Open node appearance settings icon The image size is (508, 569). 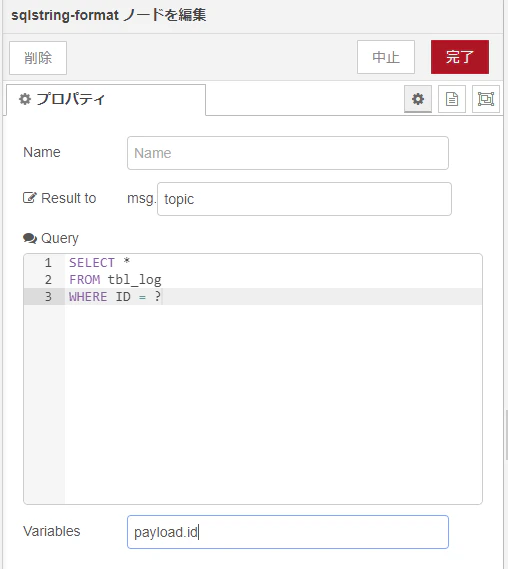click(x=486, y=99)
